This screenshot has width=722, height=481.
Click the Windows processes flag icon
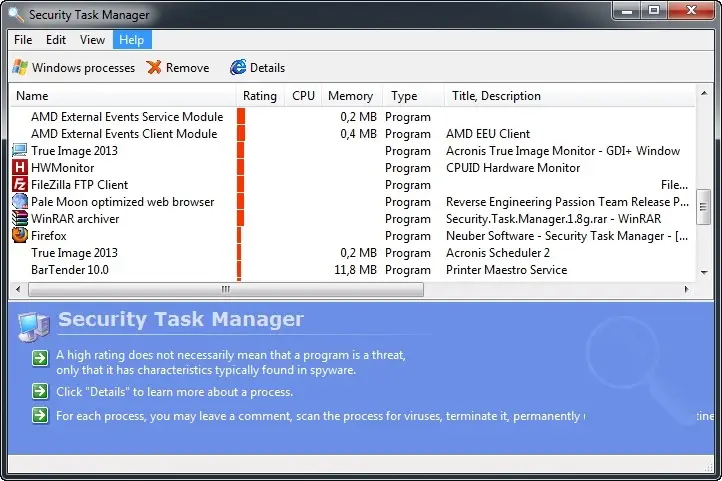coord(20,68)
